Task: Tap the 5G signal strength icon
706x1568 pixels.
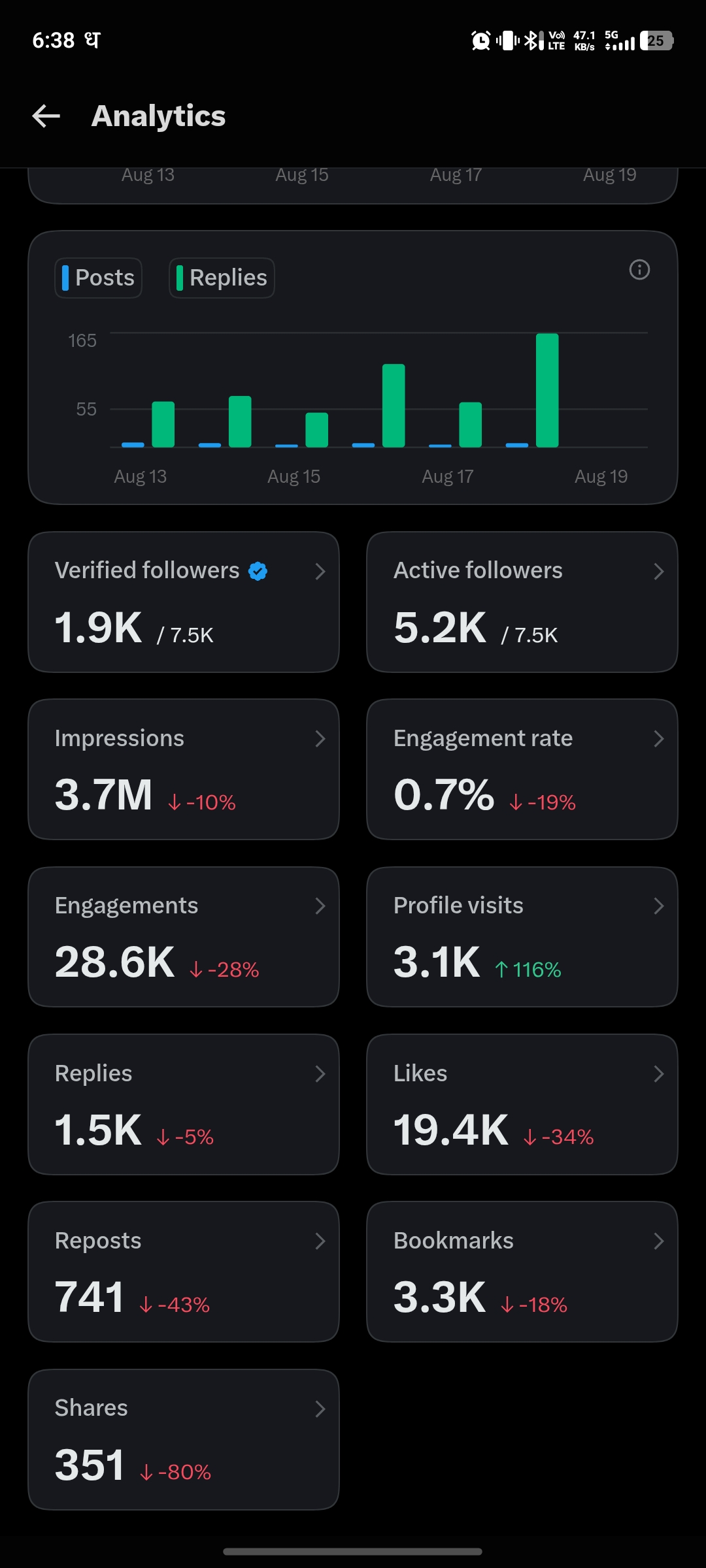Action: tap(619, 41)
